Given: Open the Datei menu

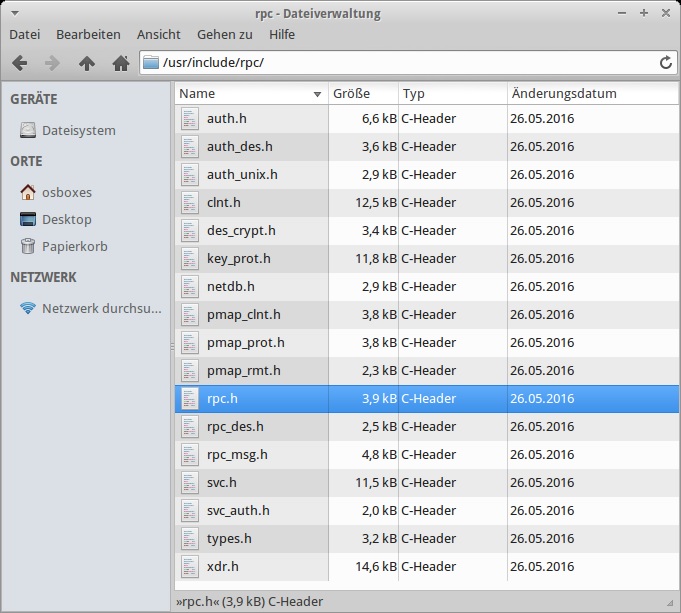Looking at the screenshot, I should click(24, 34).
